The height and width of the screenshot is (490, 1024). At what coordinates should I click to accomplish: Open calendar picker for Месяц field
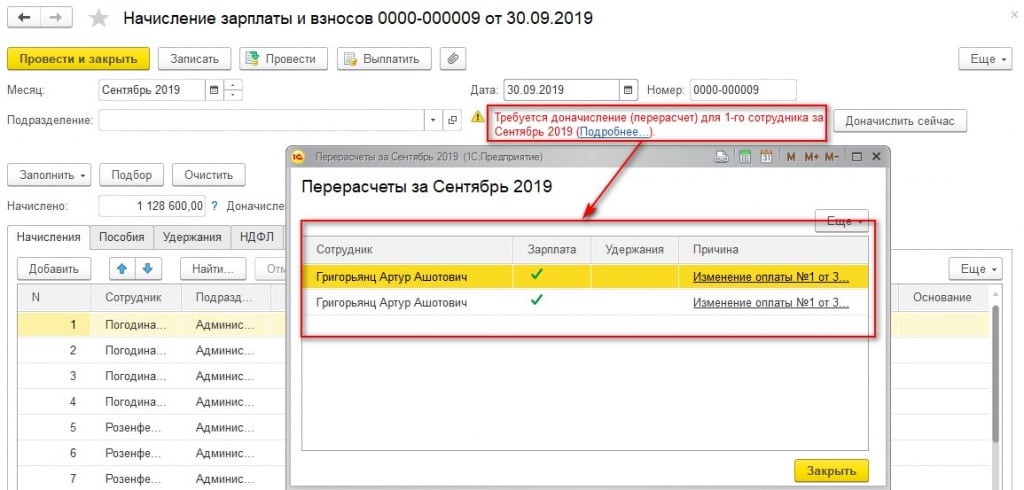[x=212, y=90]
